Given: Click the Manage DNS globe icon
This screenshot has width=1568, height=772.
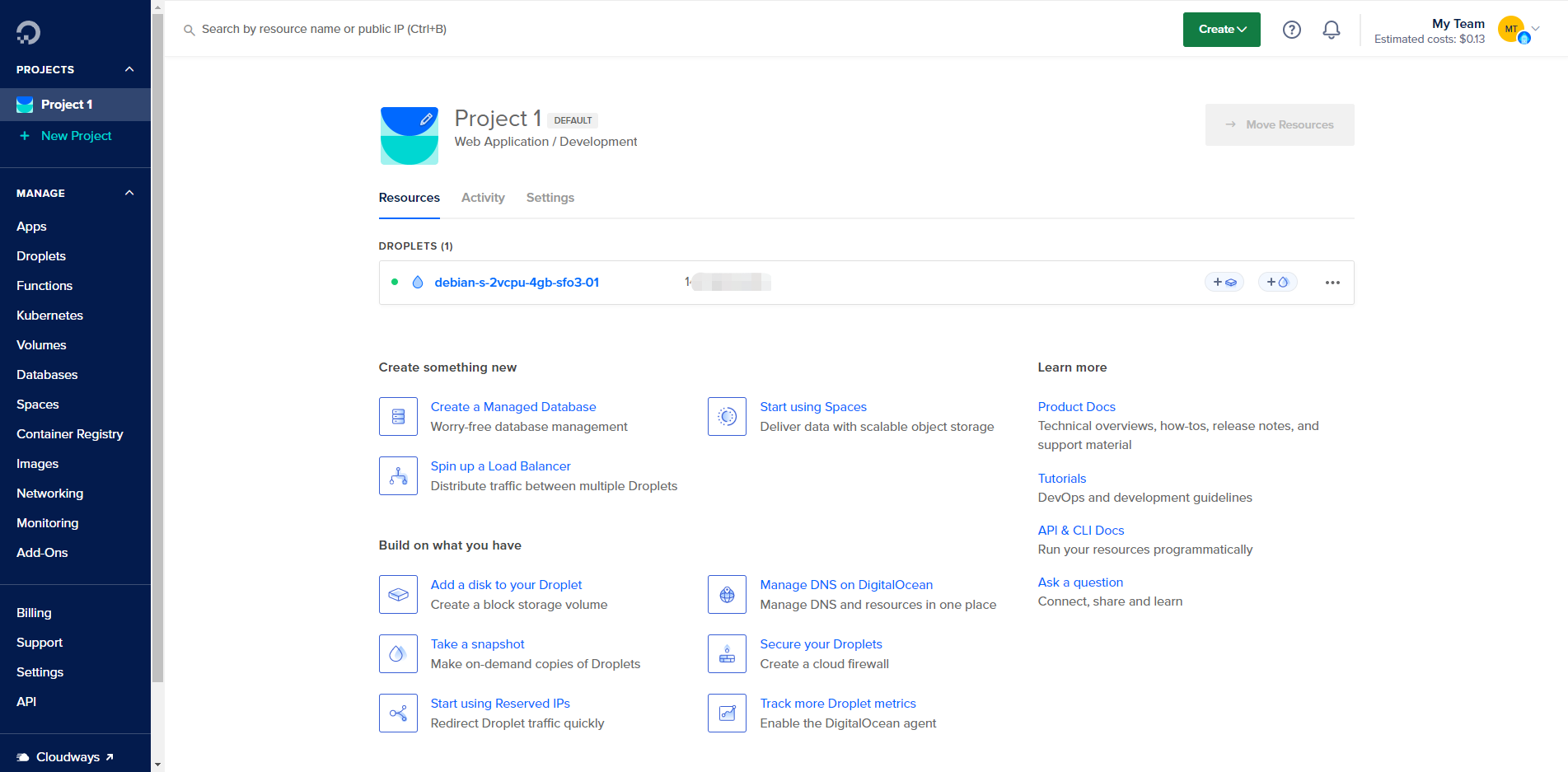Looking at the screenshot, I should tap(727, 595).
